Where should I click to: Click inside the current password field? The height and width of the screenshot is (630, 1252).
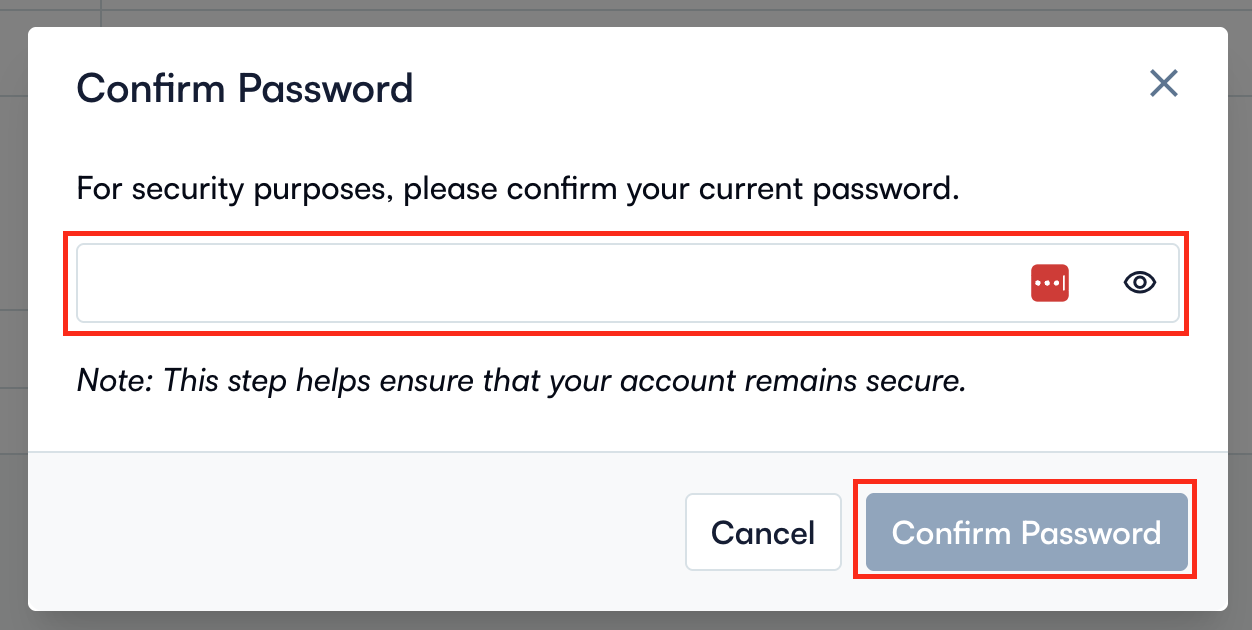coord(540,283)
